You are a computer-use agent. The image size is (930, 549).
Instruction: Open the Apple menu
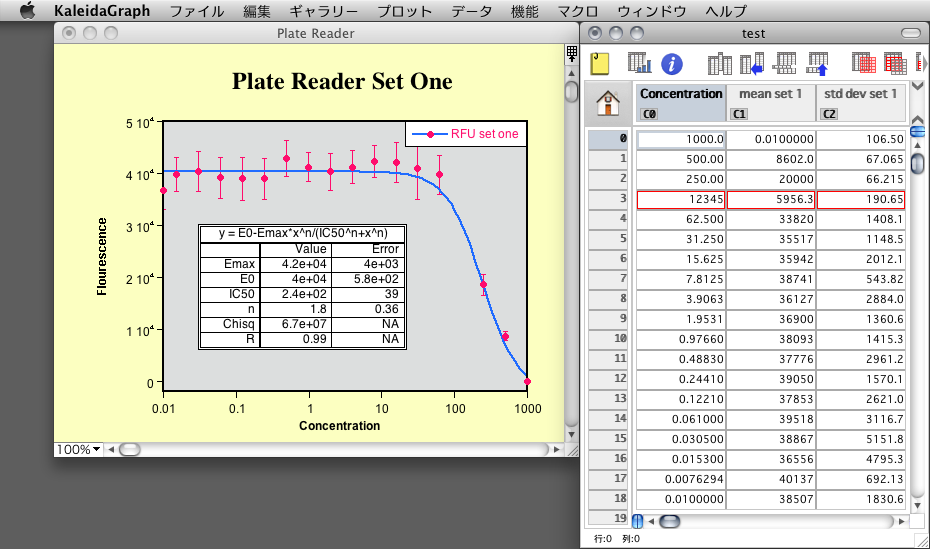[x=27, y=11]
